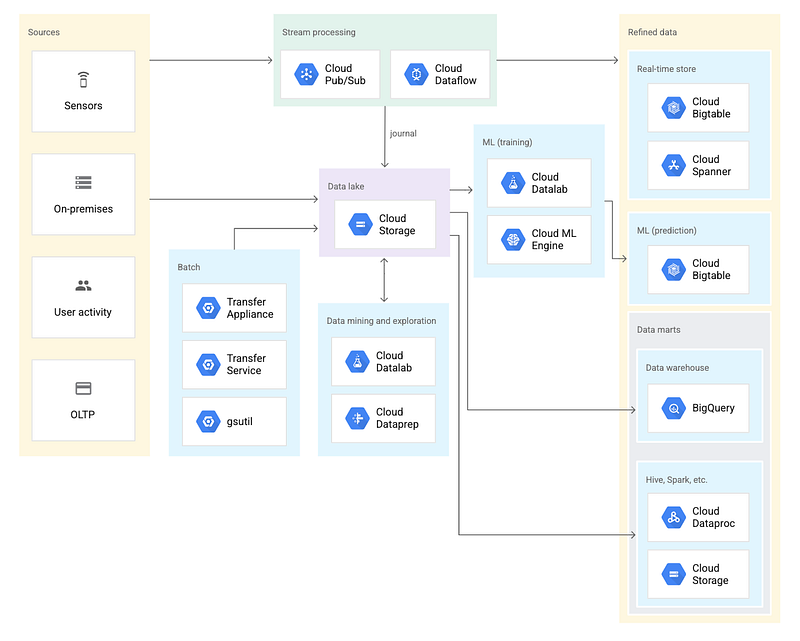Click the Stream processing group title
The width and height of the screenshot is (800, 641).
[319, 32]
